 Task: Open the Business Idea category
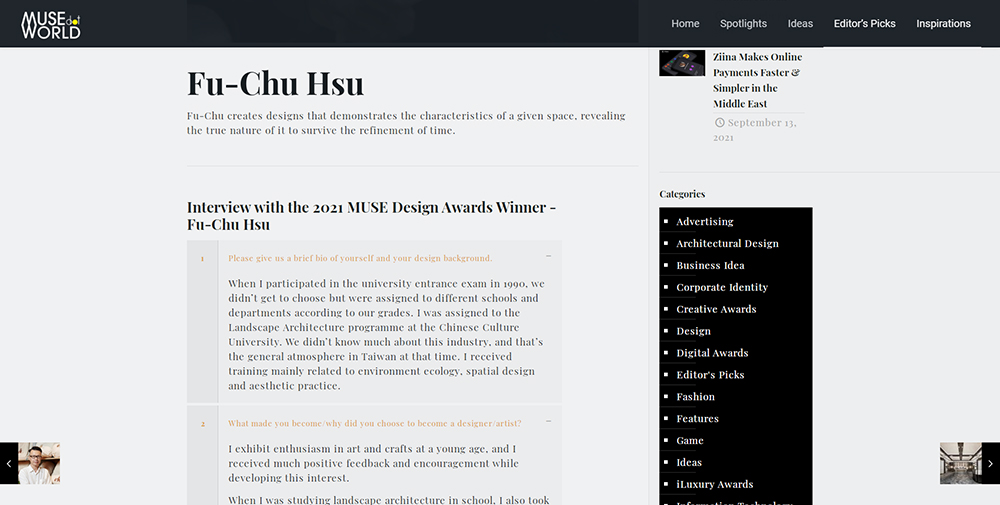(x=710, y=265)
